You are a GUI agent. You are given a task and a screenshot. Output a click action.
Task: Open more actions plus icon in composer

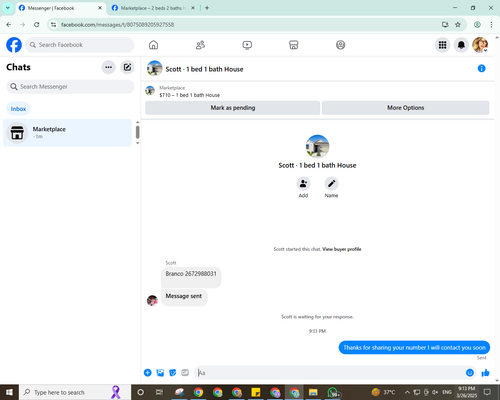147,373
